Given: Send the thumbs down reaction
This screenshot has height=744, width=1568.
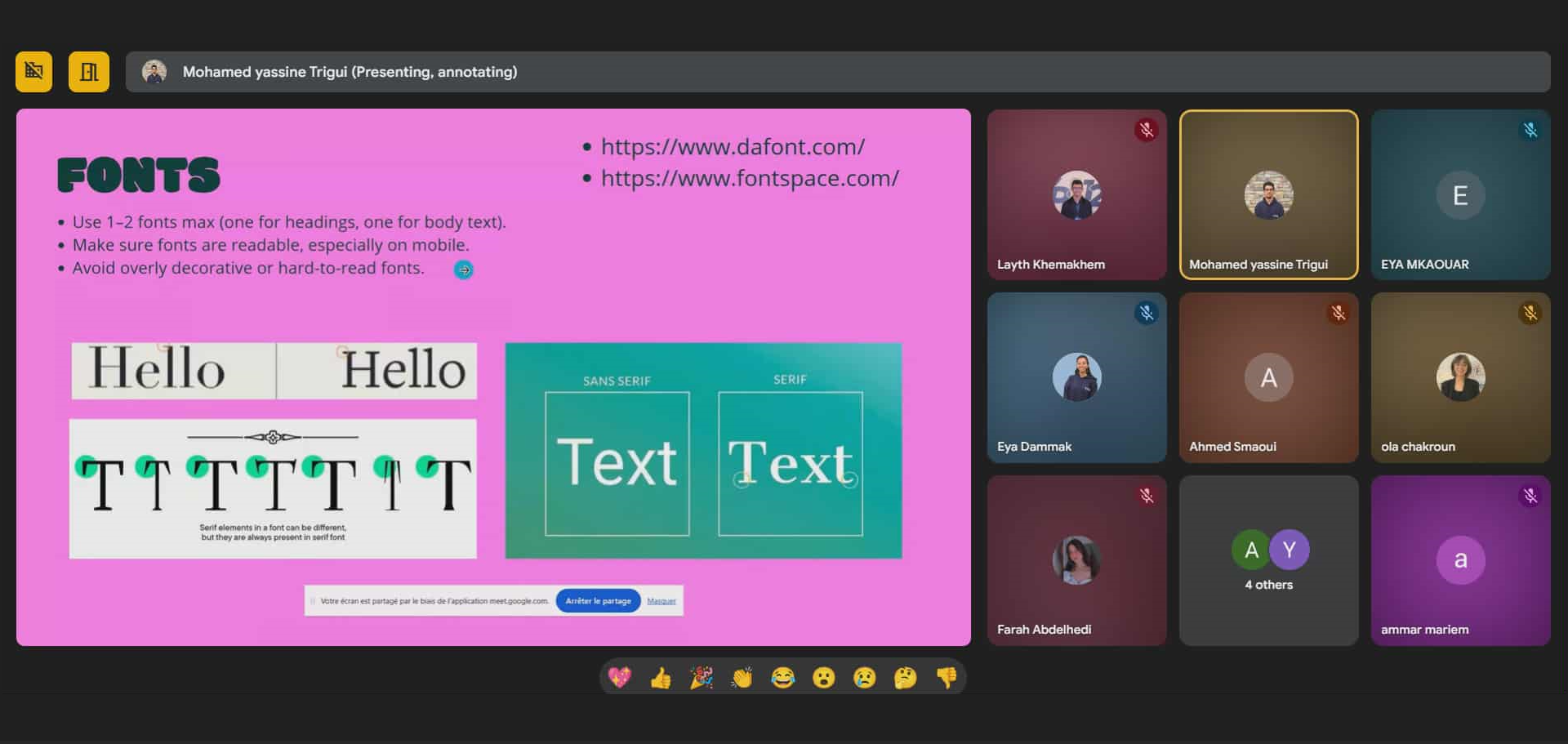Looking at the screenshot, I should (x=947, y=678).
